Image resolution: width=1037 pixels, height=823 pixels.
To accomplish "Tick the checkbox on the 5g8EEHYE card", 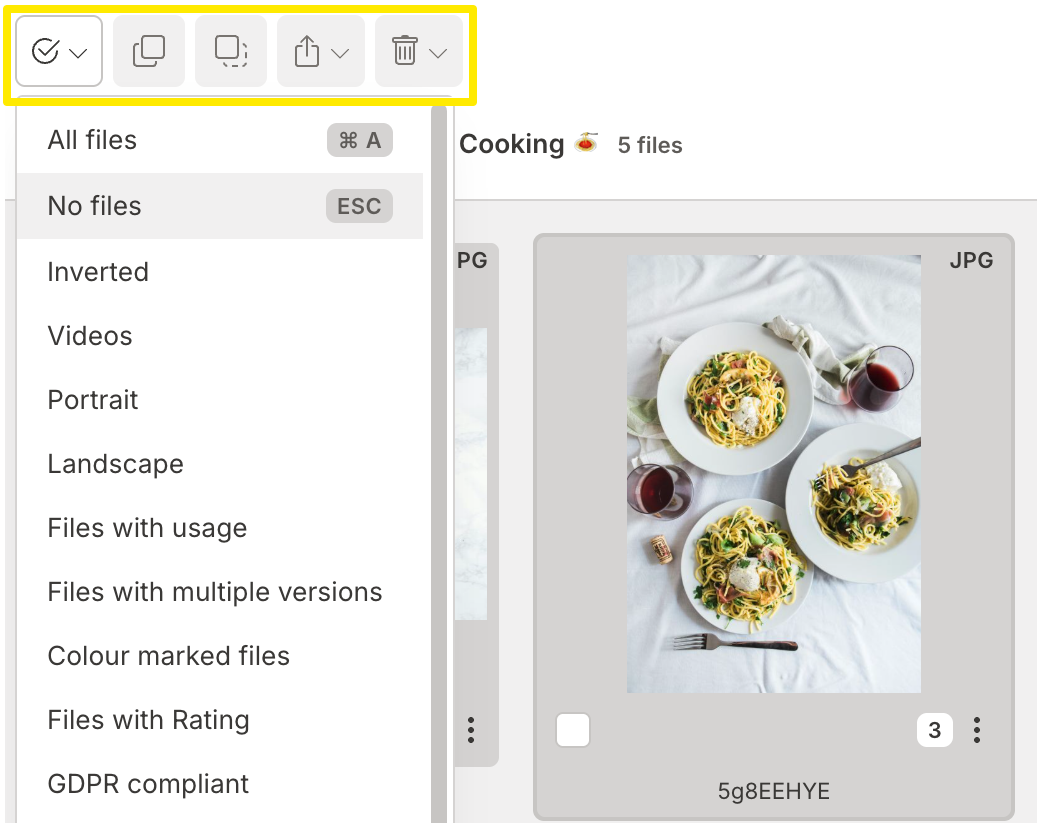I will click(573, 730).
